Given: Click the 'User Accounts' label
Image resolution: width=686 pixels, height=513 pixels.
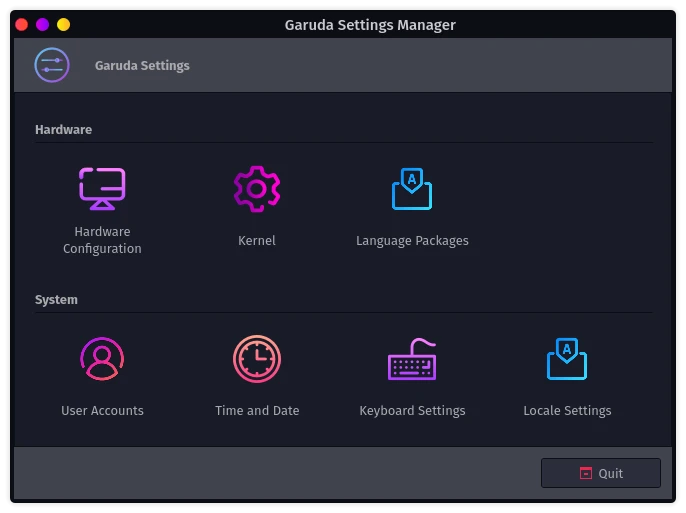Looking at the screenshot, I should click(x=102, y=410).
